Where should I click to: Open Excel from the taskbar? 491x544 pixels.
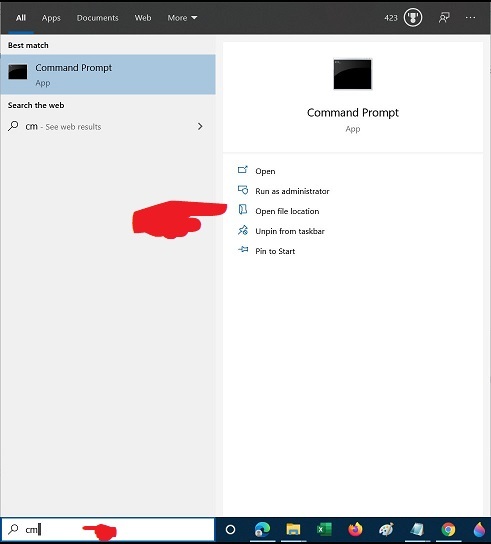click(324, 529)
